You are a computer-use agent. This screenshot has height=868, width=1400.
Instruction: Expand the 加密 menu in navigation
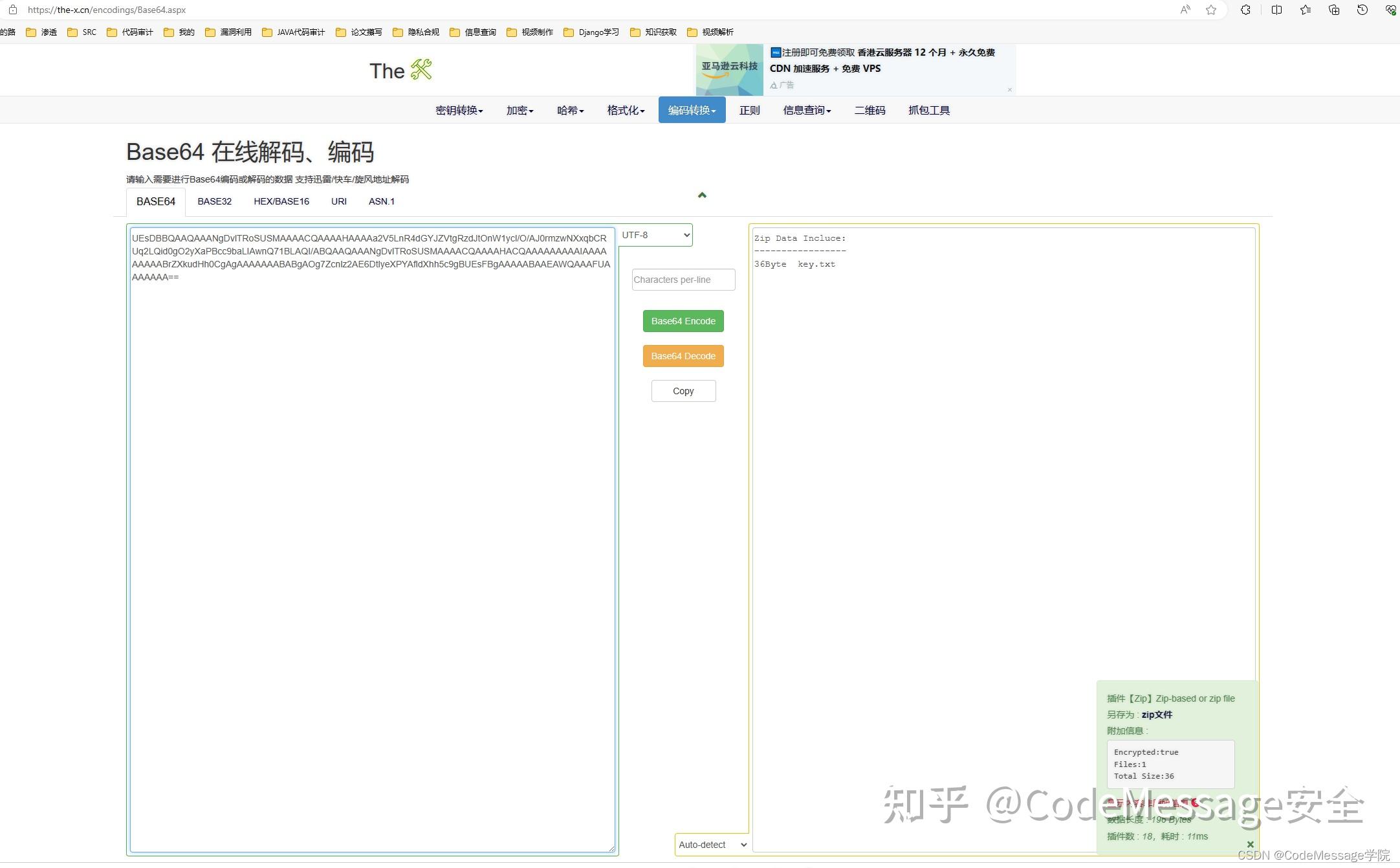tap(519, 109)
